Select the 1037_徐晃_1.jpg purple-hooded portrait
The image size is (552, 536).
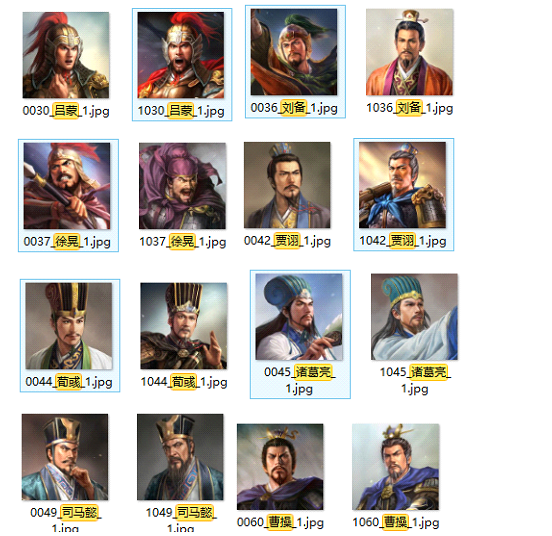[x=182, y=186]
